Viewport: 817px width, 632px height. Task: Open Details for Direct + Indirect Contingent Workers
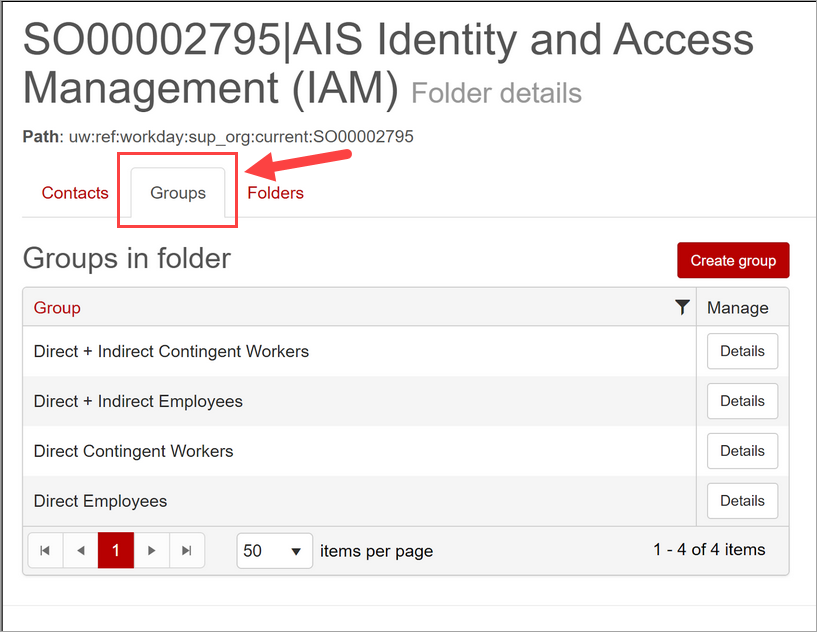pyautogui.click(x=742, y=351)
